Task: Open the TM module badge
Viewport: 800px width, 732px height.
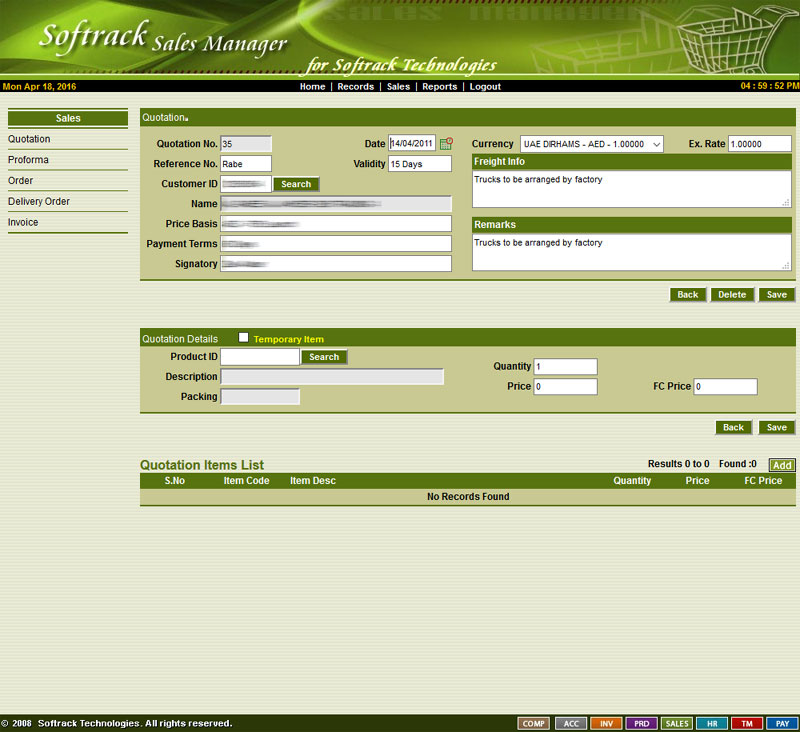Action: tap(746, 723)
